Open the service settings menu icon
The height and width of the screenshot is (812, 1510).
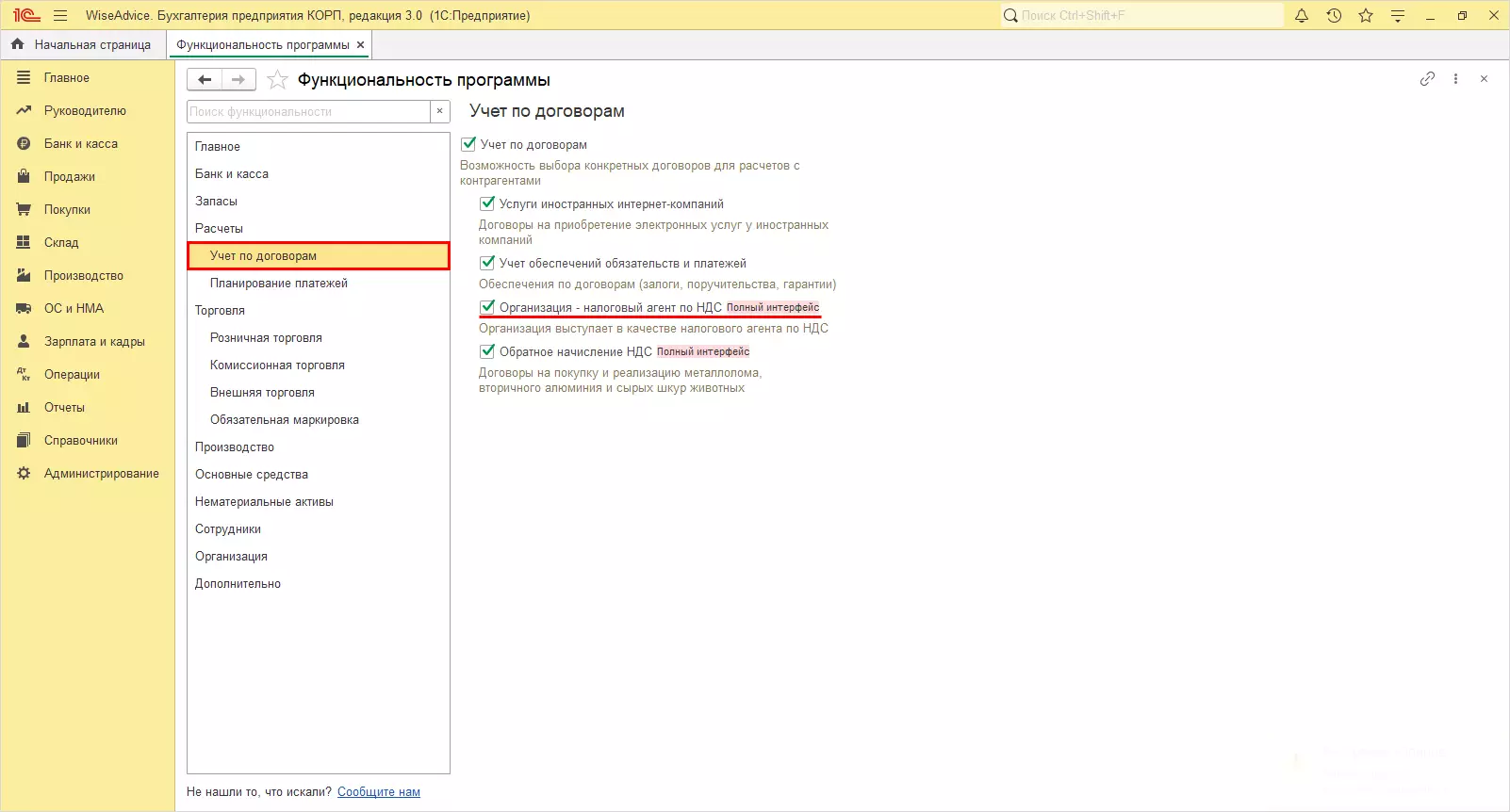pyautogui.click(x=1398, y=15)
